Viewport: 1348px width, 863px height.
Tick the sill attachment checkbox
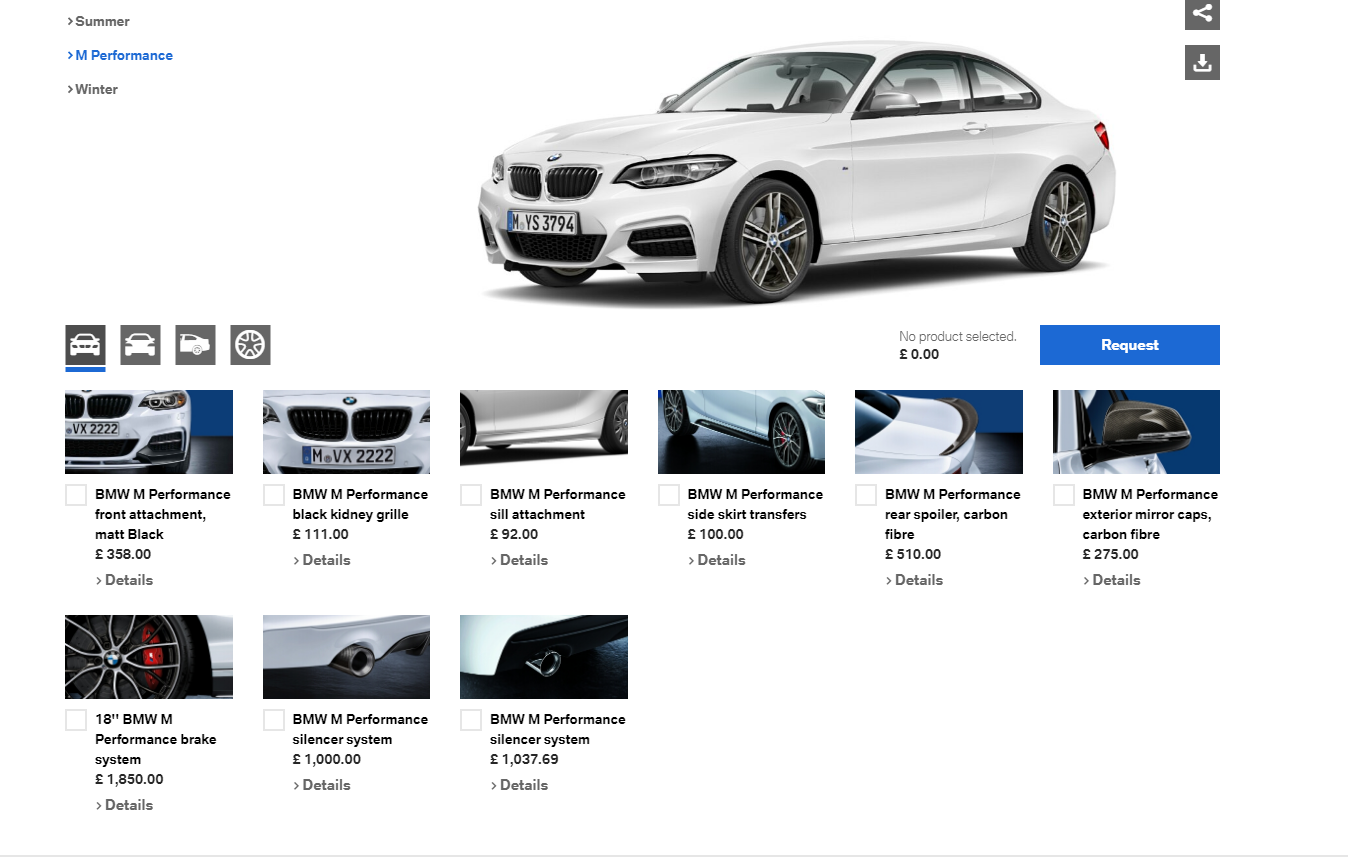pos(471,495)
